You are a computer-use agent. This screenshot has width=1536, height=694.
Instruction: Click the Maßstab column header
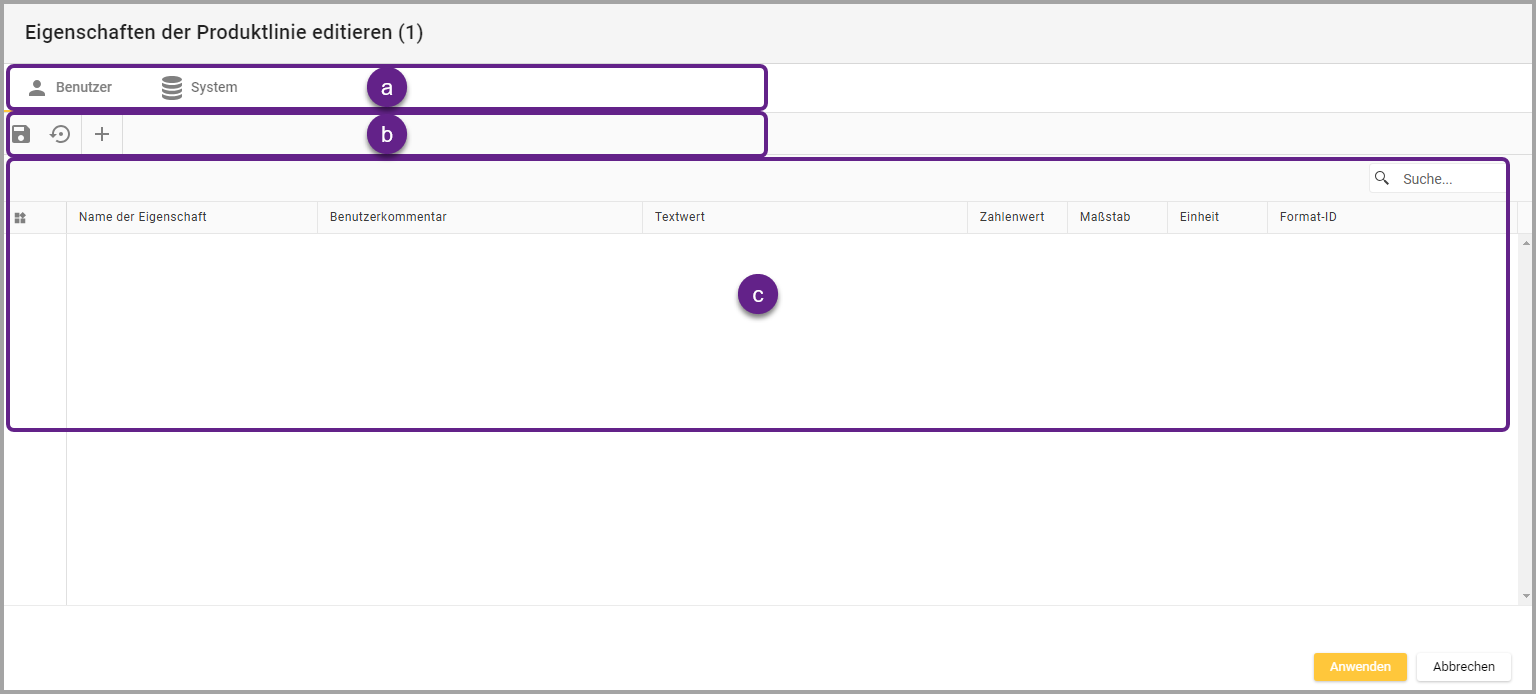(1105, 217)
